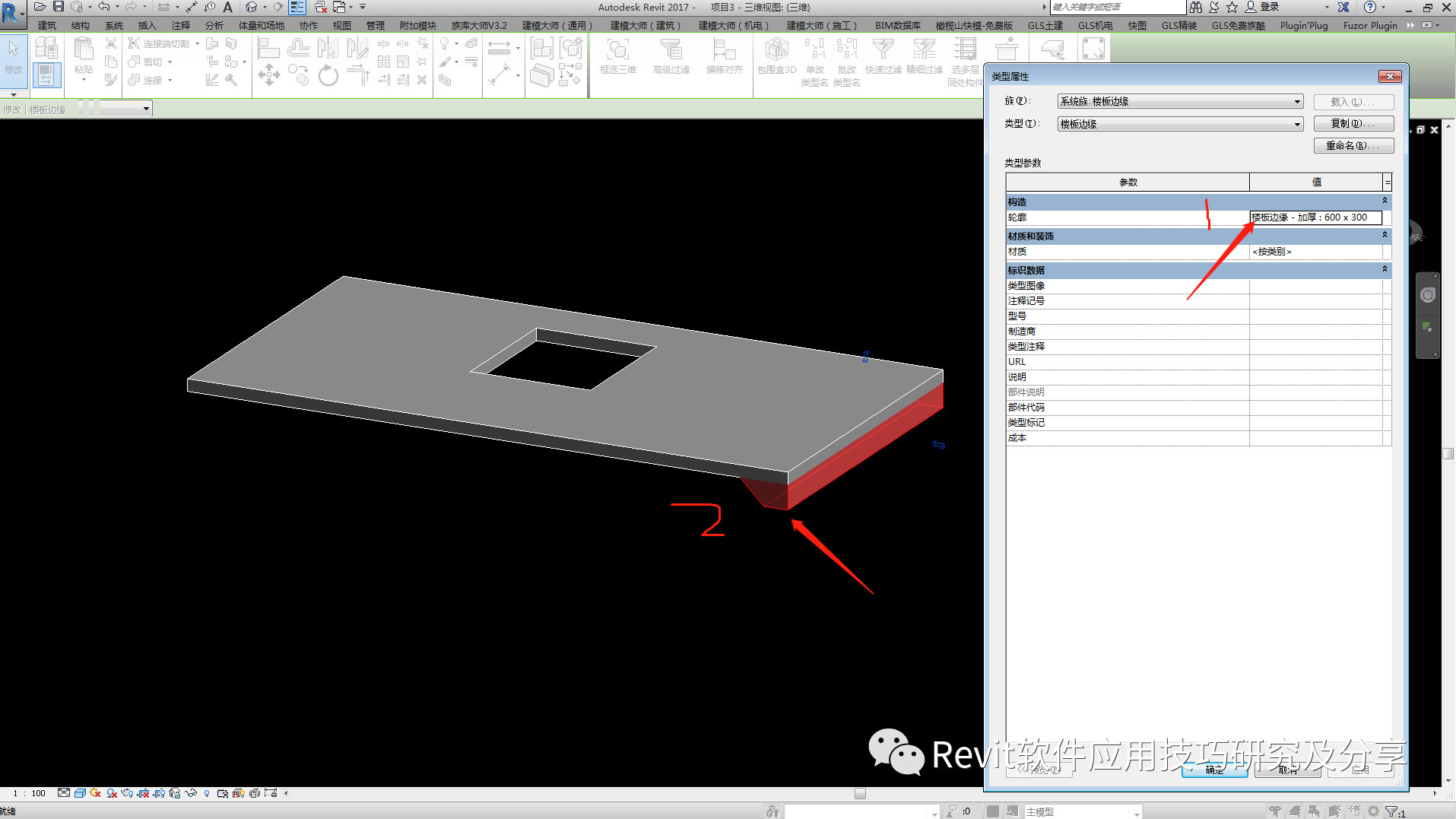Click the selection filter funnel in status bar

coord(1391,811)
